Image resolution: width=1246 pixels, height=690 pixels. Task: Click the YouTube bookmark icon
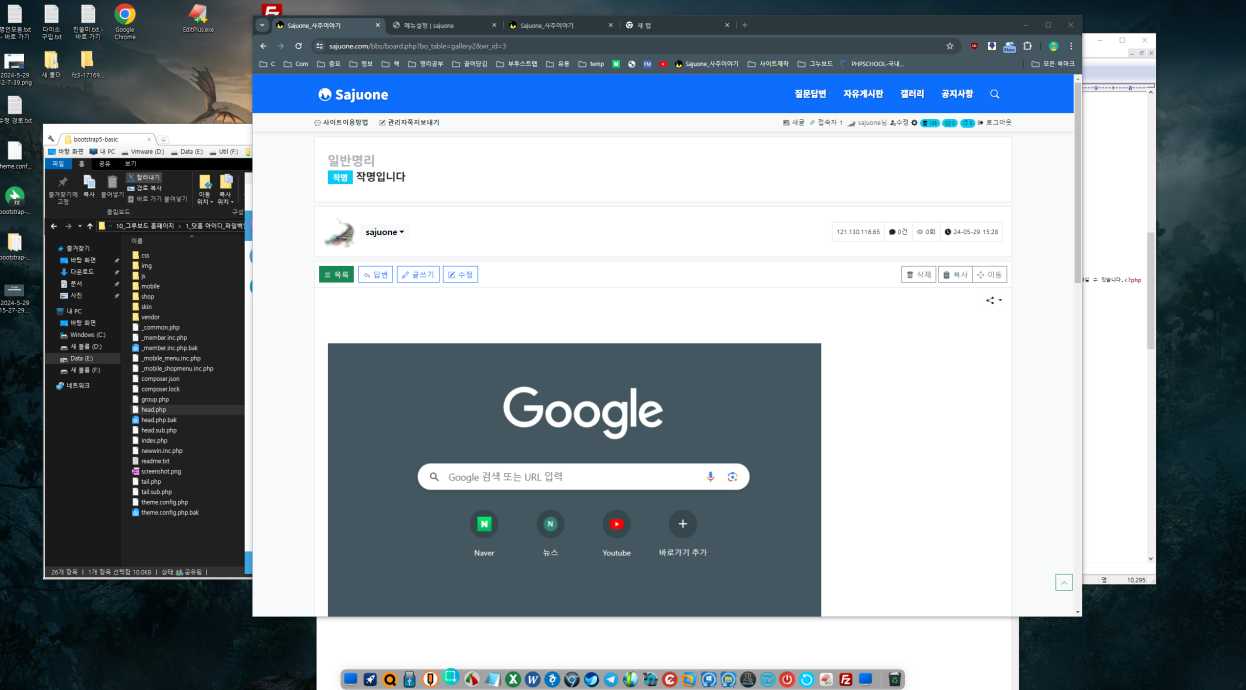(663, 64)
